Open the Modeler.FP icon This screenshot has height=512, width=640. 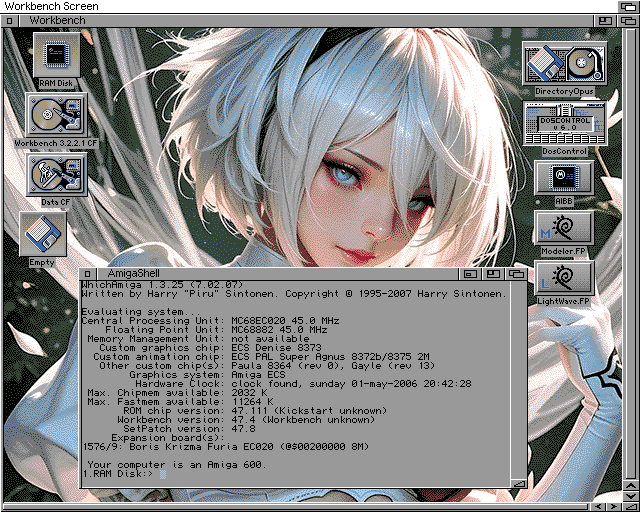click(x=564, y=228)
